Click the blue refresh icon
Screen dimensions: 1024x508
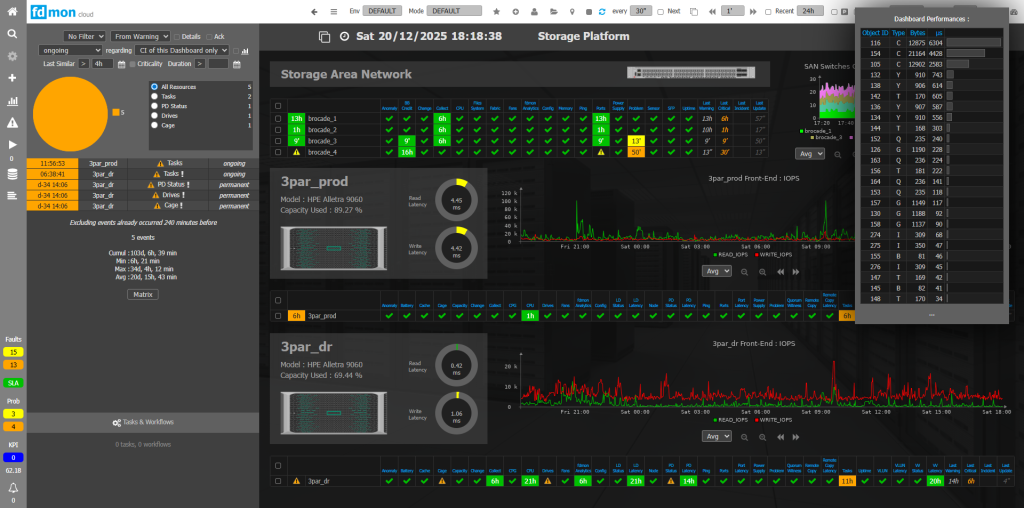602,11
